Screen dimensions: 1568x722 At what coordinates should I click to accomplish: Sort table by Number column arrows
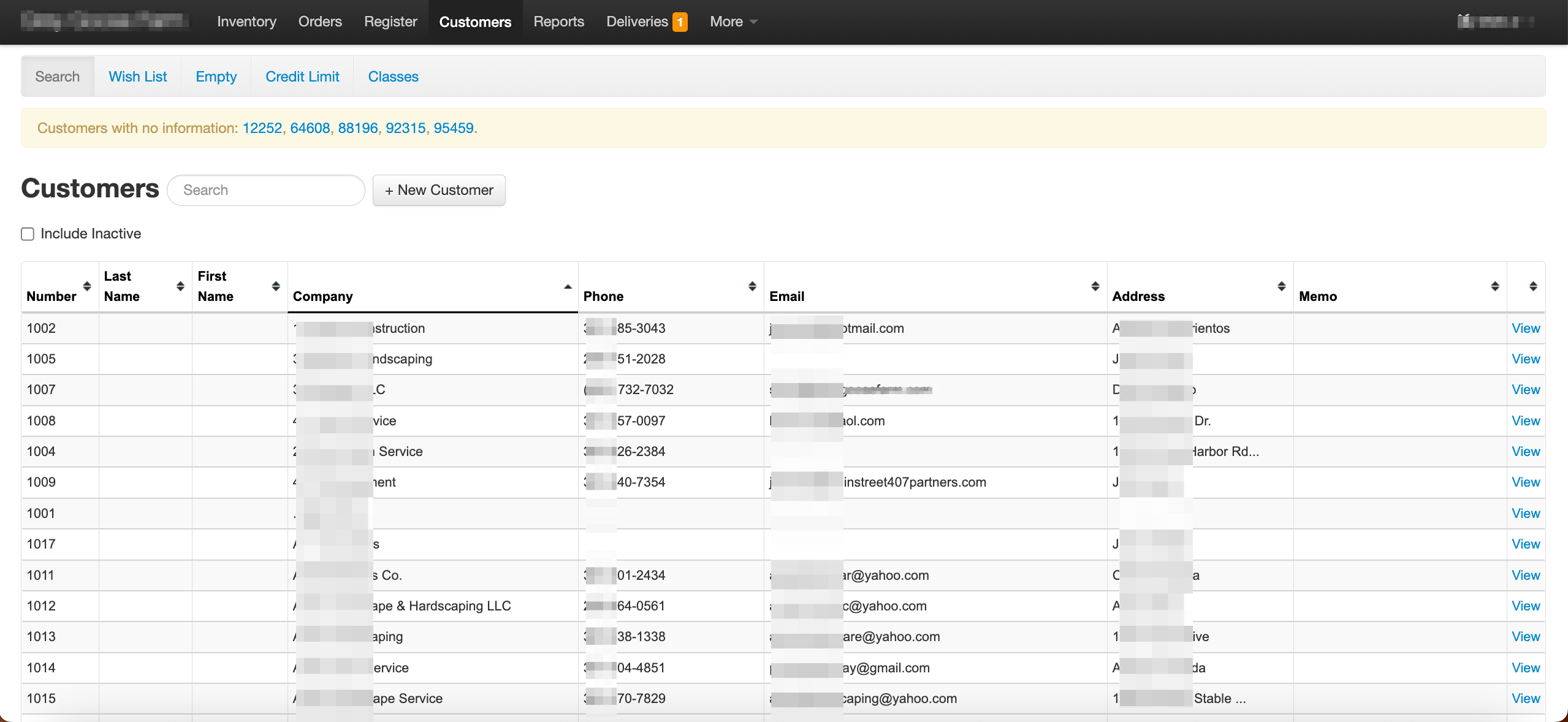87,286
